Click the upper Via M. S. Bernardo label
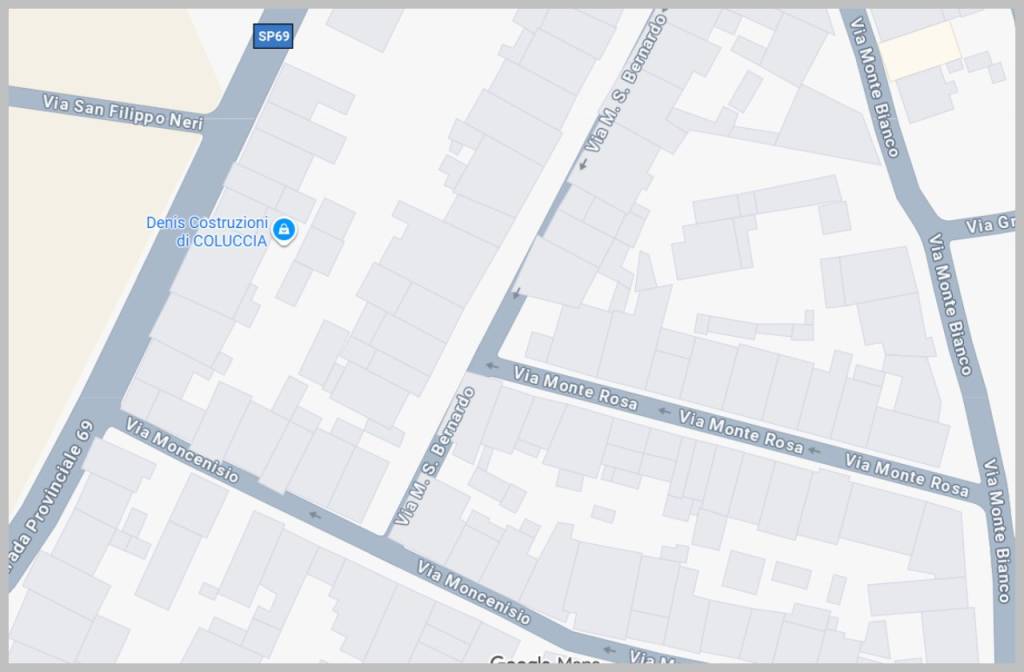Viewport: 1024px width, 672px height. [x=626, y=83]
